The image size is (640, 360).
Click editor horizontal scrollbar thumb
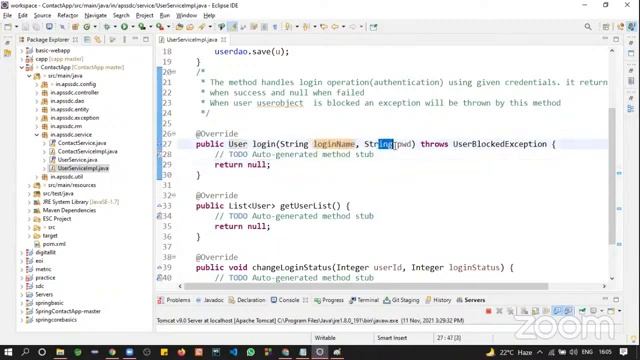366,286
